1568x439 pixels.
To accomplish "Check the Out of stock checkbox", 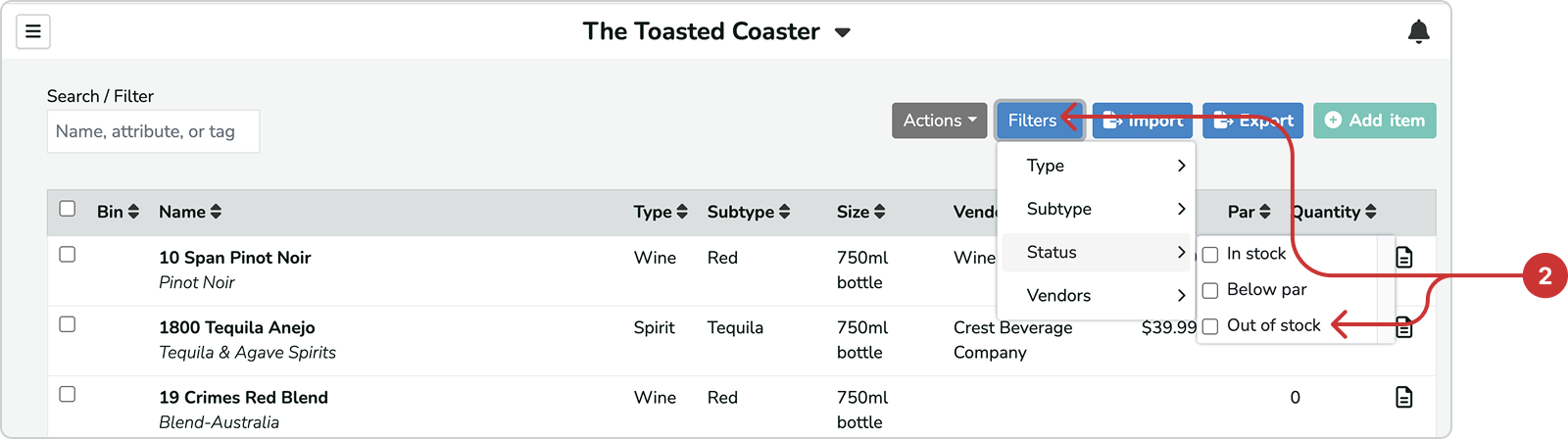I will [1210, 326].
